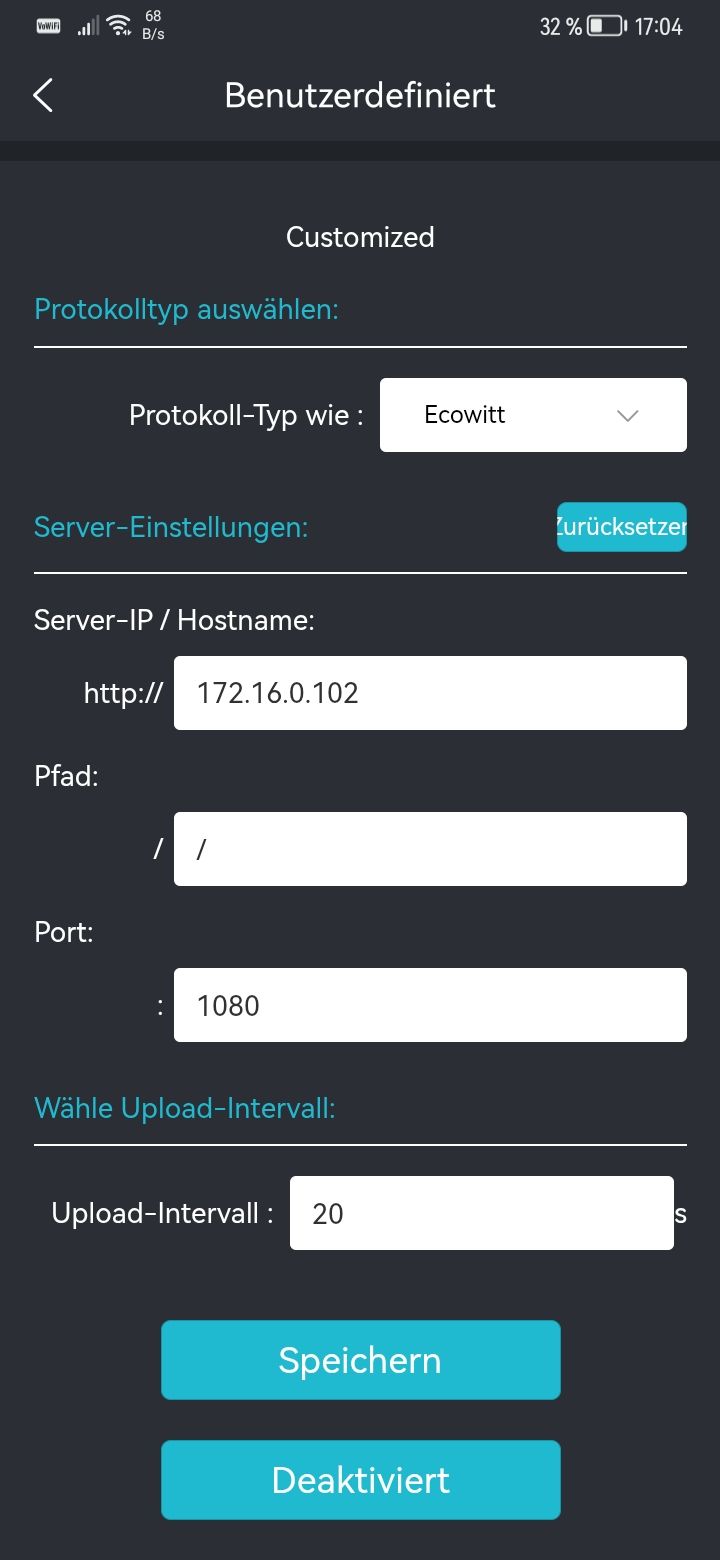This screenshot has height=1560, width=720.
Task: Tap the cellular signal bars icon
Action: tap(88, 26)
